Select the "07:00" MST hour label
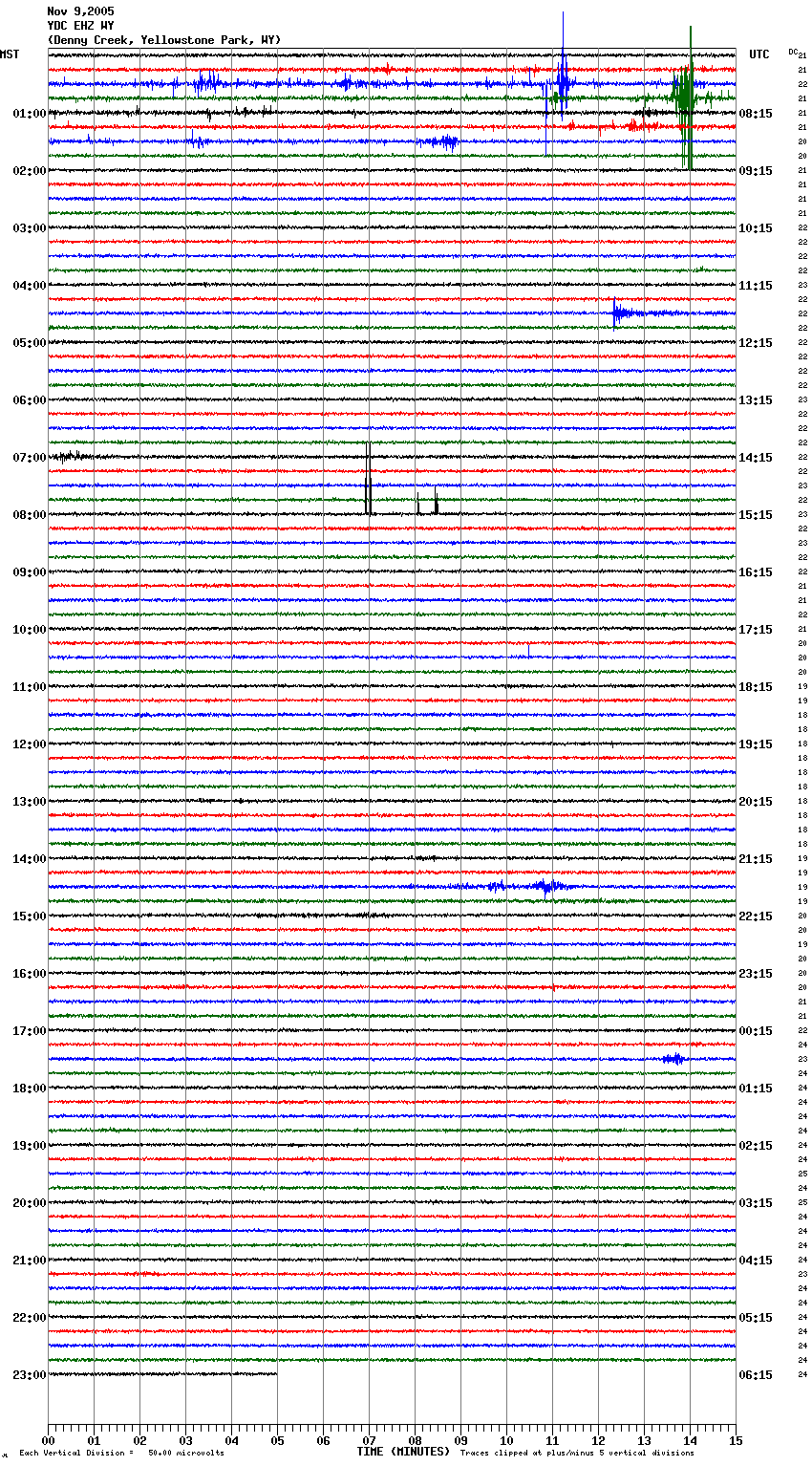Image resolution: width=812 pixels, height=1466 pixels. click(30, 458)
